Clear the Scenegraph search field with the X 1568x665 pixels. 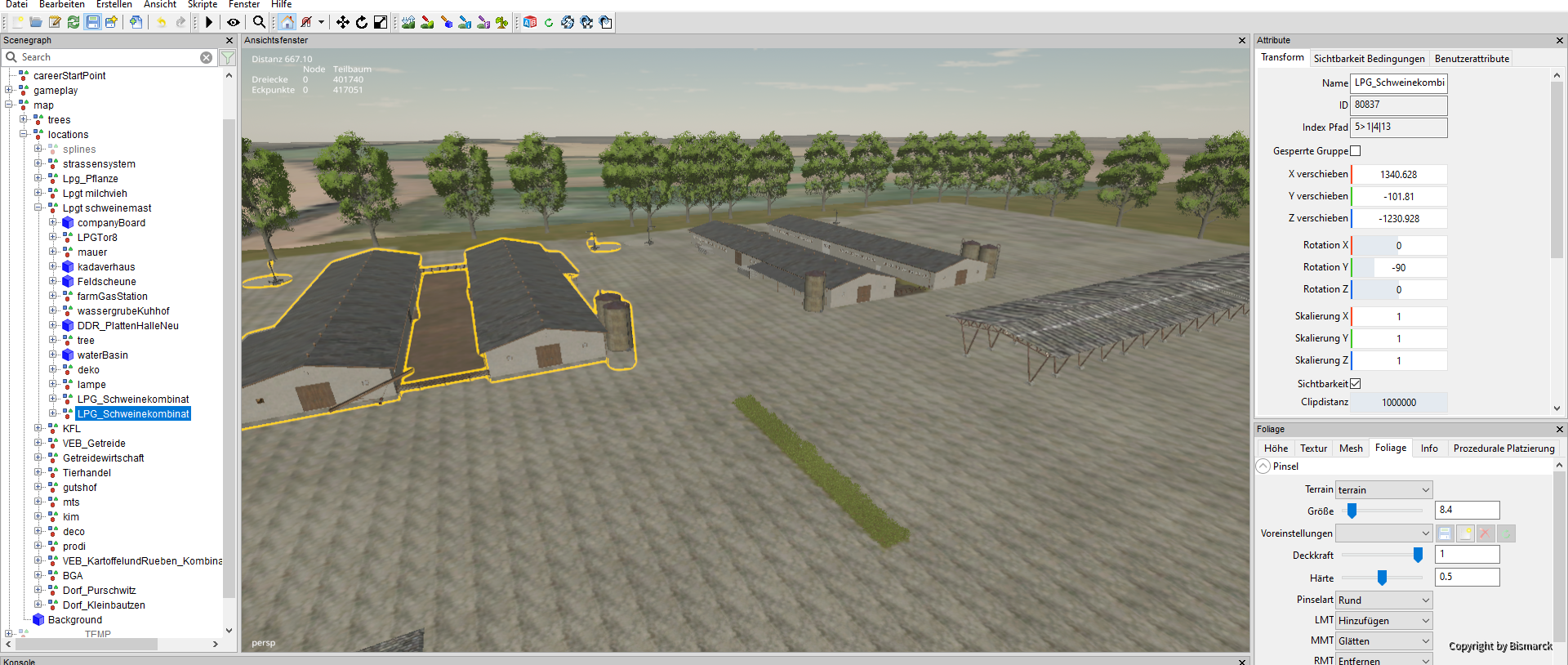207,57
